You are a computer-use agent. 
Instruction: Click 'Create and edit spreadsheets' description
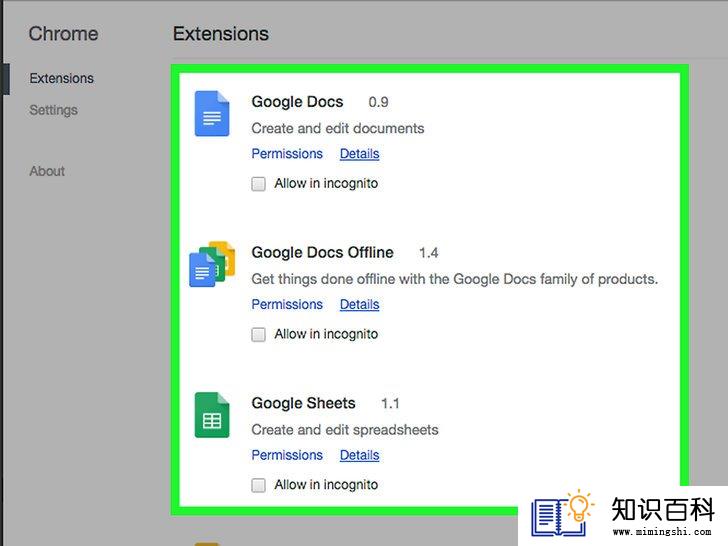(x=344, y=430)
